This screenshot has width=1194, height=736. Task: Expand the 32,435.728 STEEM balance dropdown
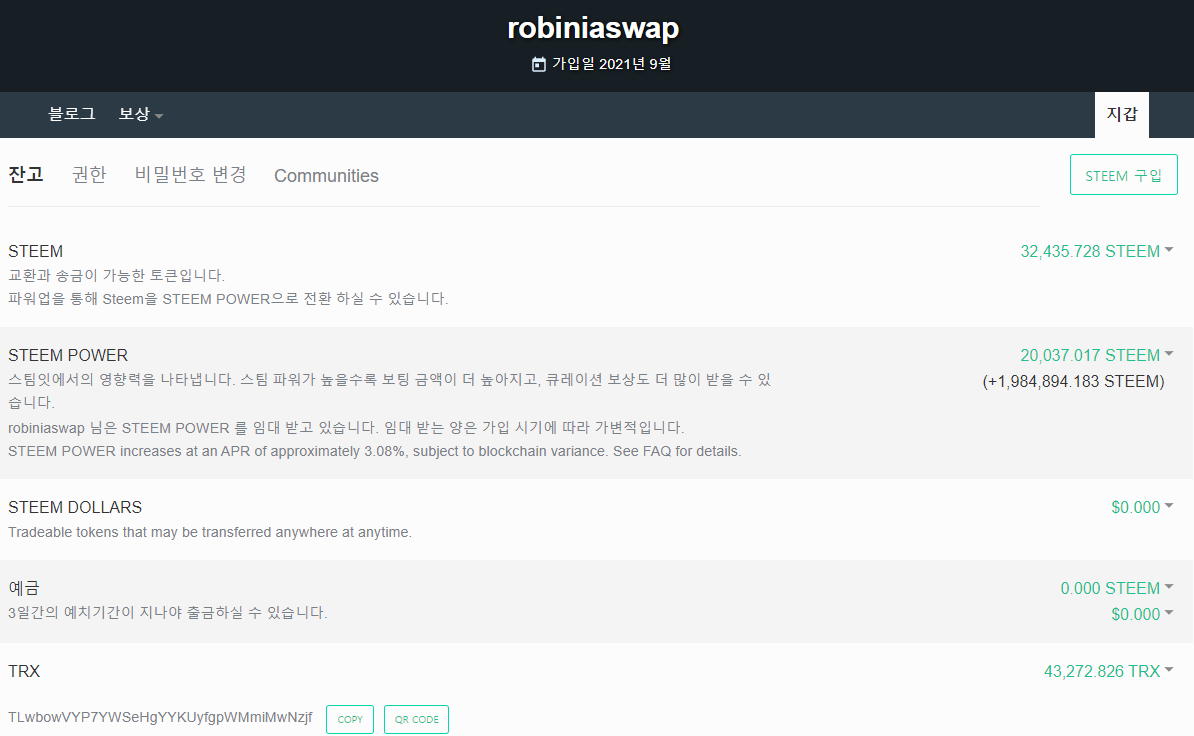1097,251
